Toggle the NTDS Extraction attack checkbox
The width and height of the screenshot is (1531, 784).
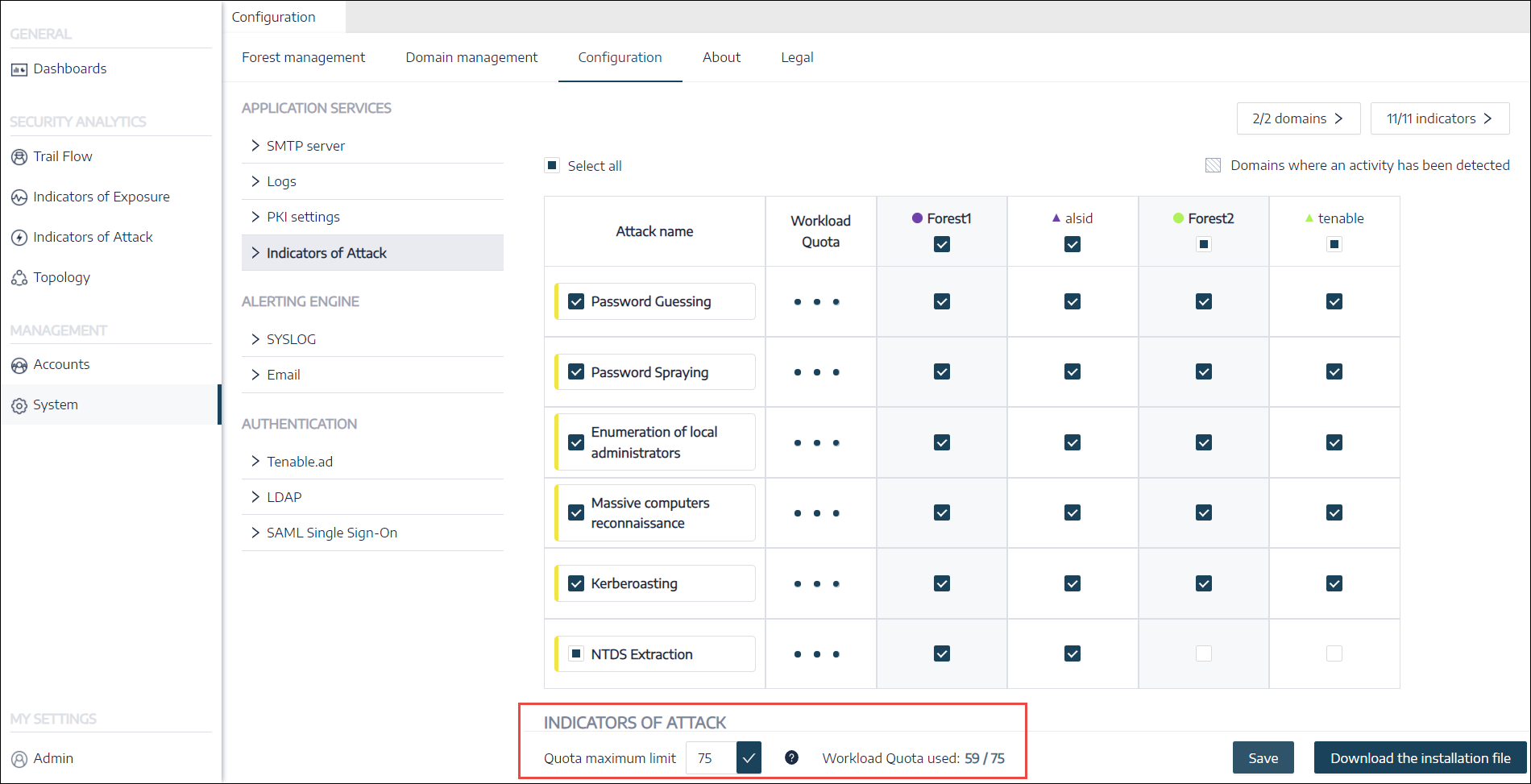tap(576, 653)
